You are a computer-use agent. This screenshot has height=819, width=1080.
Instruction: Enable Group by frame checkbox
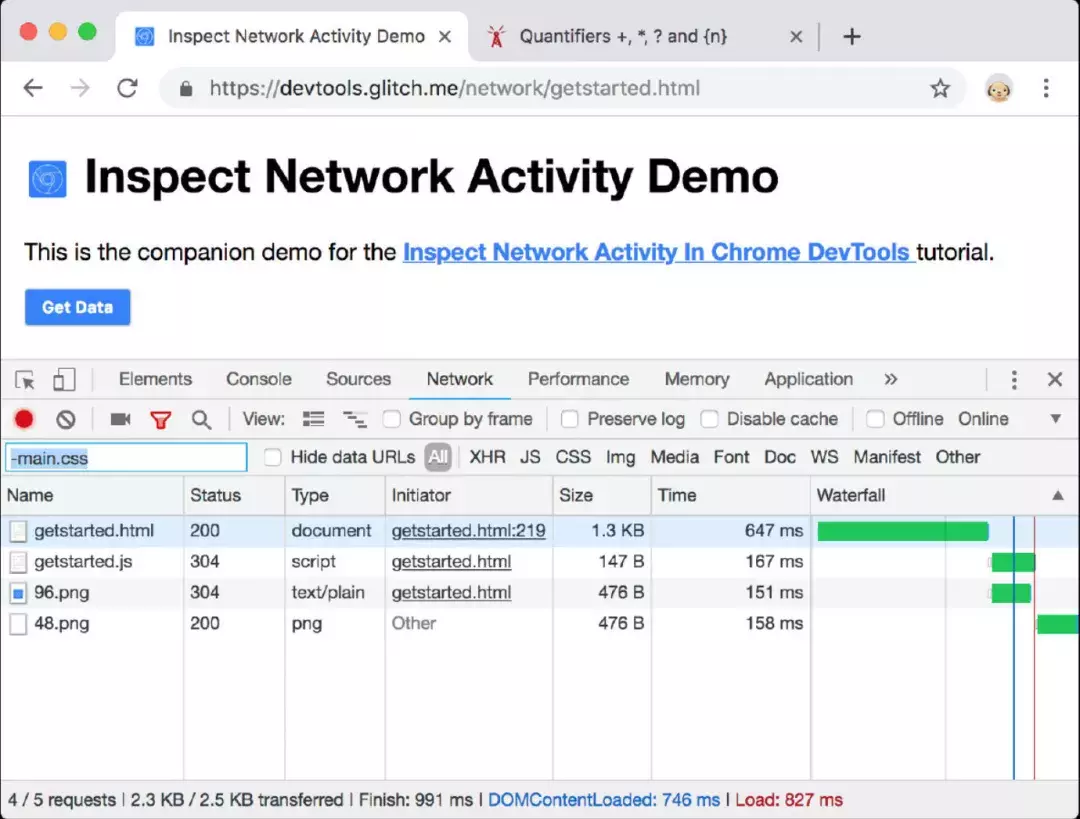[391, 419]
